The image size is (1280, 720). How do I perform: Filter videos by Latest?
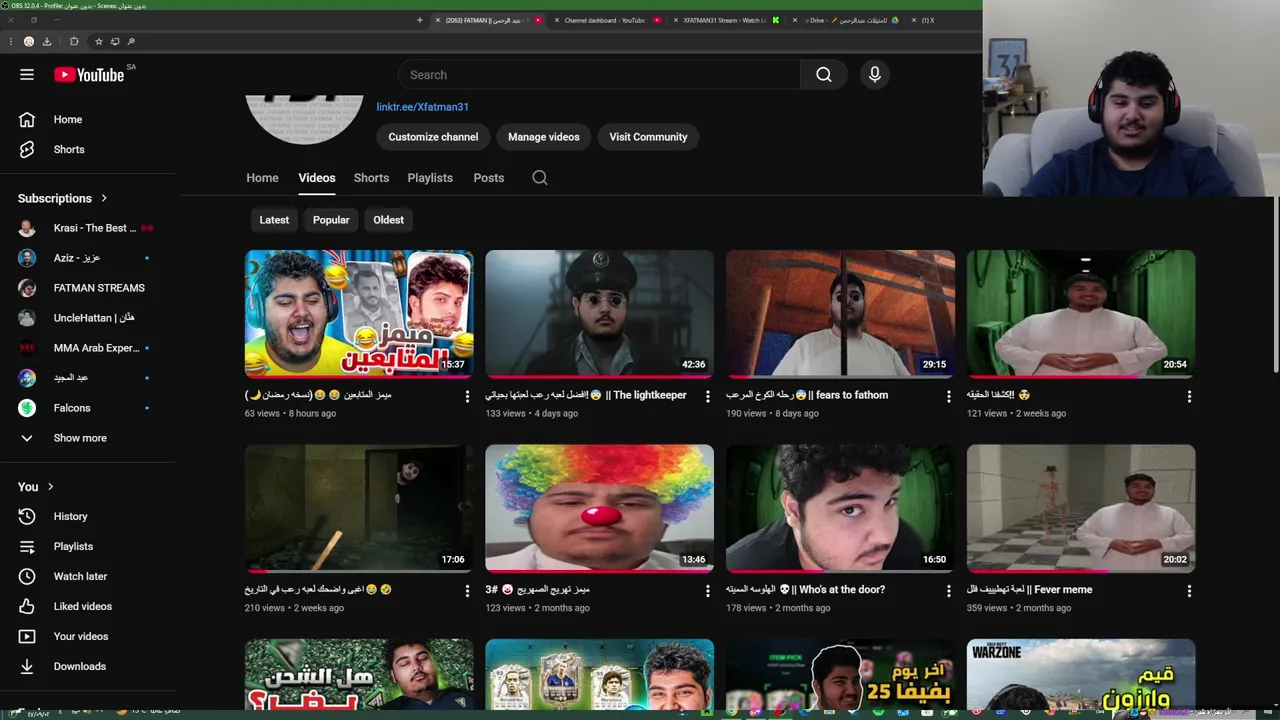pyautogui.click(x=274, y=220)
